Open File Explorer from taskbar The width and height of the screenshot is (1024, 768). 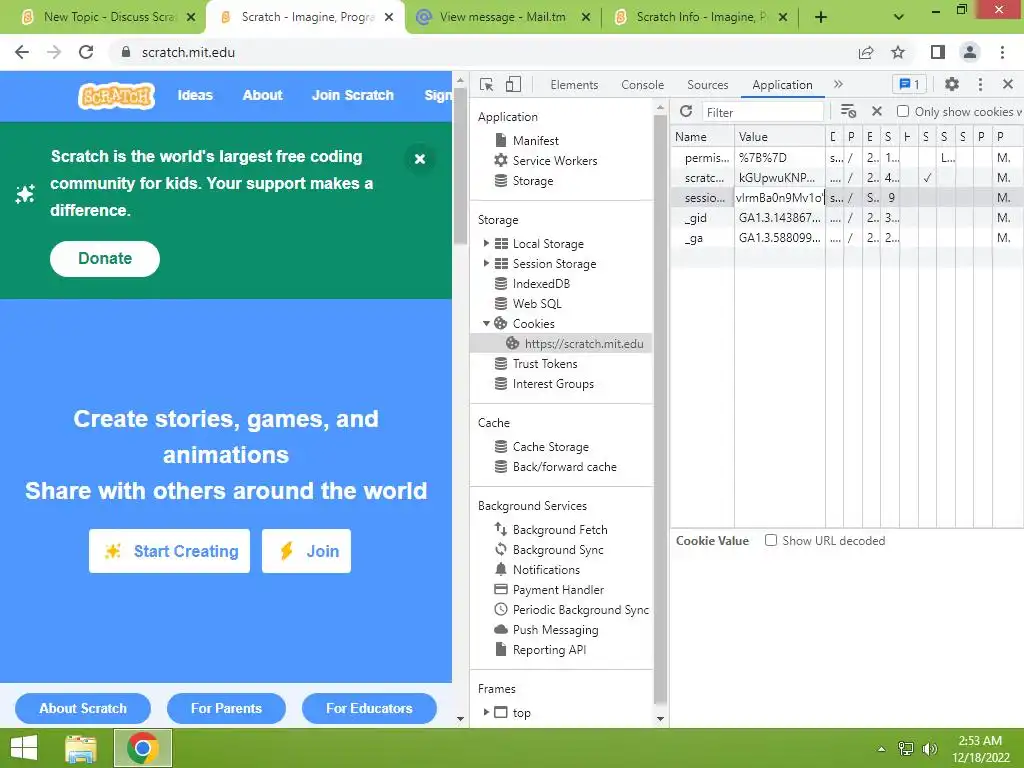[81, 748]
